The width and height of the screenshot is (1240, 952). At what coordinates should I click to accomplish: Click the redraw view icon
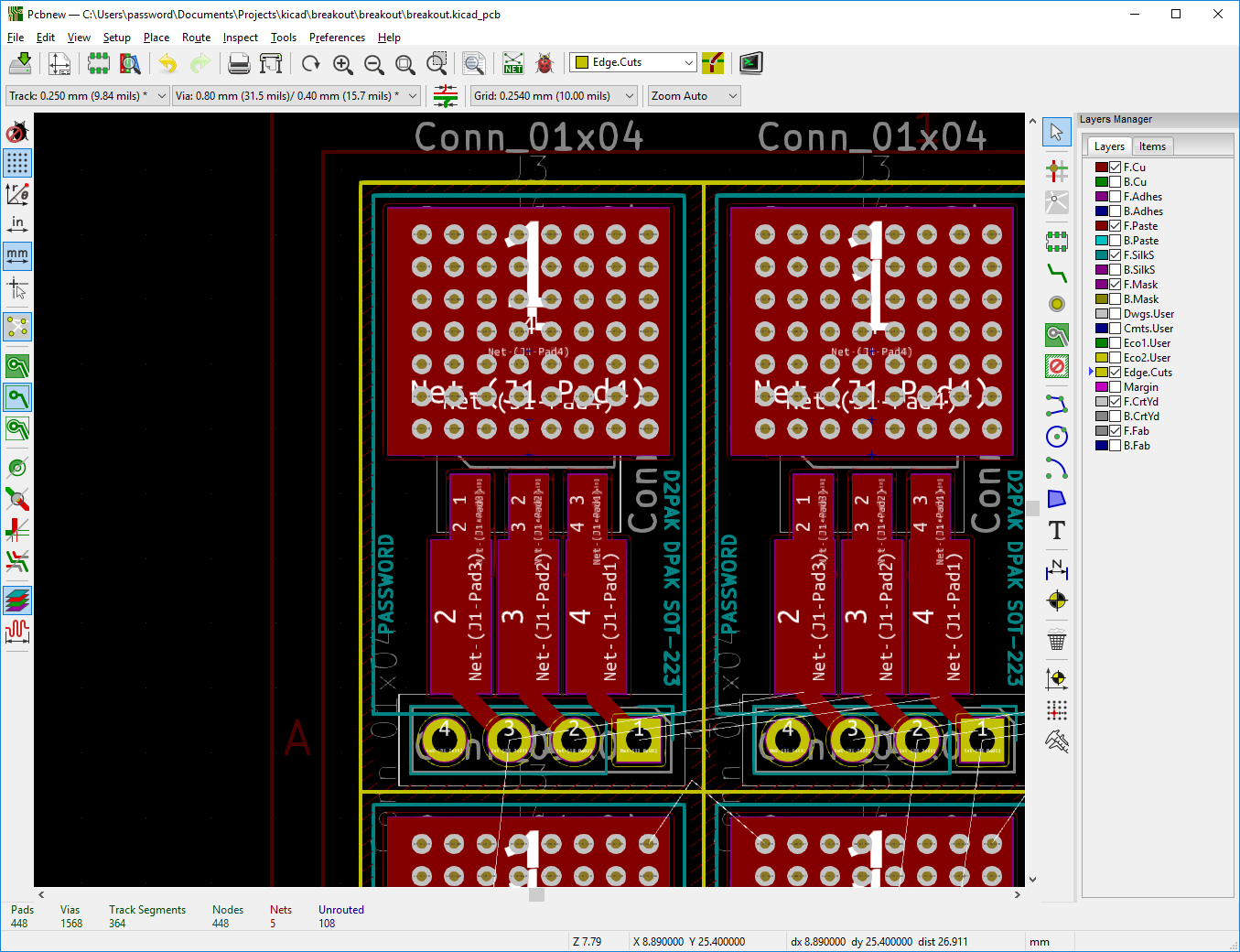(x=311, y=63)
